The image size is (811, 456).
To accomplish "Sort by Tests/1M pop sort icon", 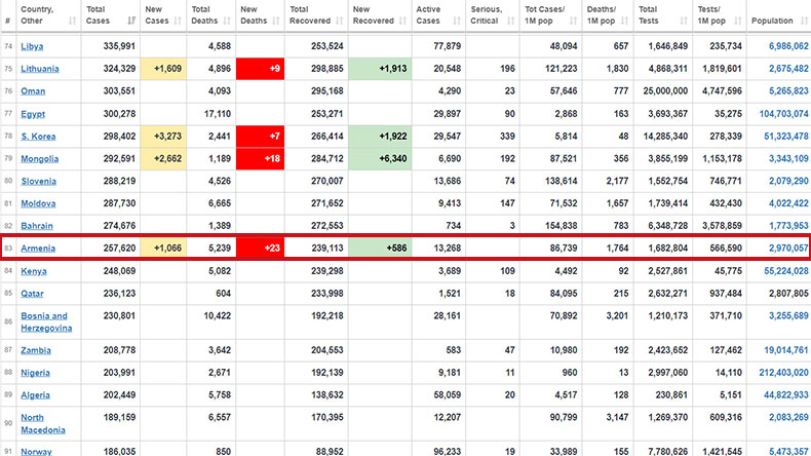I will [738, 21].
